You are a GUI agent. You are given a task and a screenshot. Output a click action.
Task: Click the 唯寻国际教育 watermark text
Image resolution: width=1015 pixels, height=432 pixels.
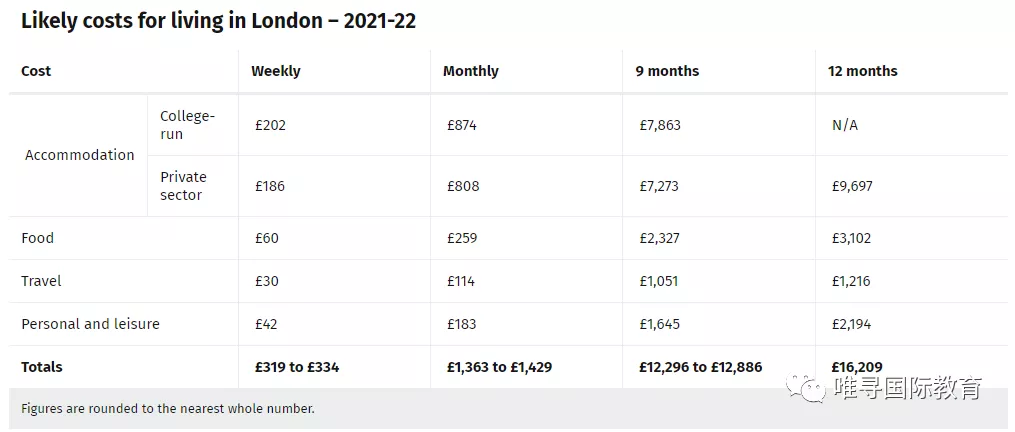(907, 387)
